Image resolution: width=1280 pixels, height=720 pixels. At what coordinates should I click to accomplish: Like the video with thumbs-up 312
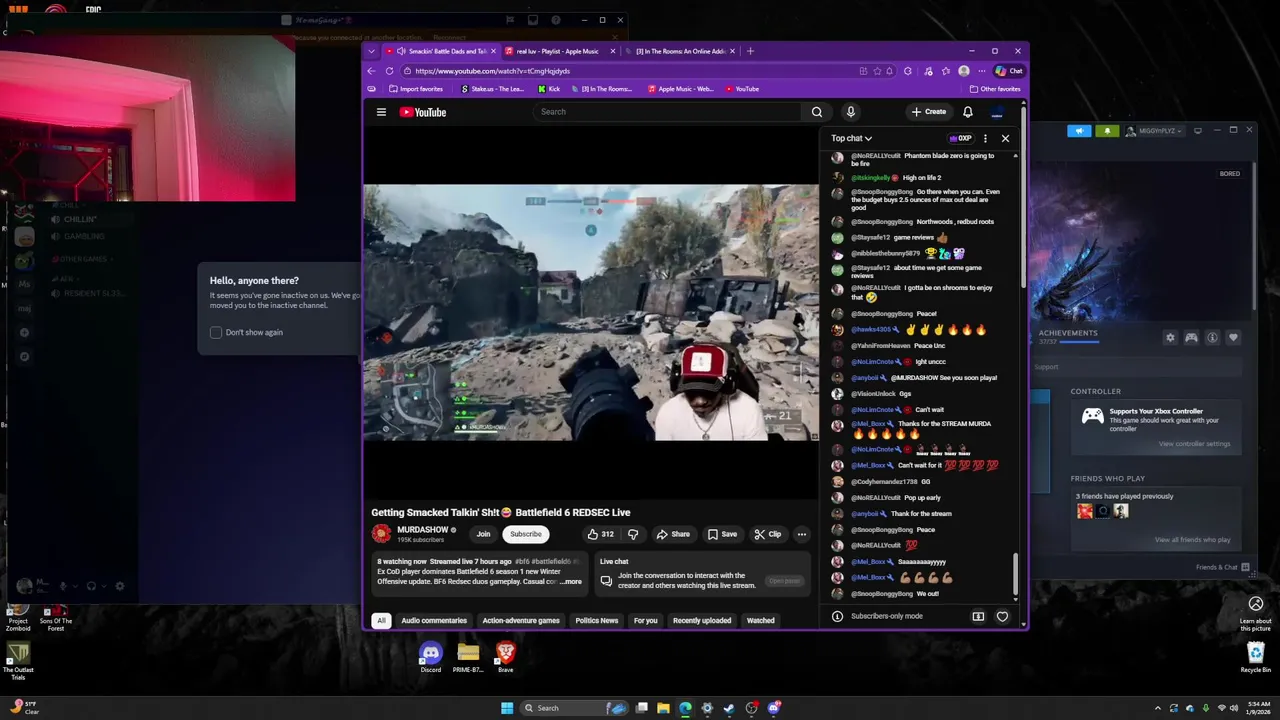tap(601, 534)
